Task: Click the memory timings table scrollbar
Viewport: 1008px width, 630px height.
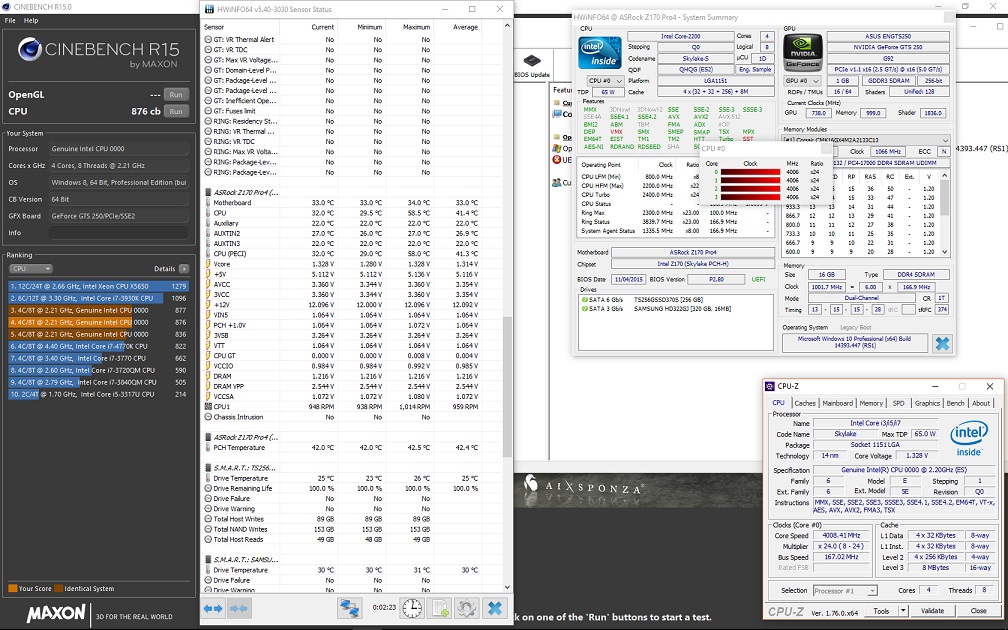Action: click(x=945, y=212)
